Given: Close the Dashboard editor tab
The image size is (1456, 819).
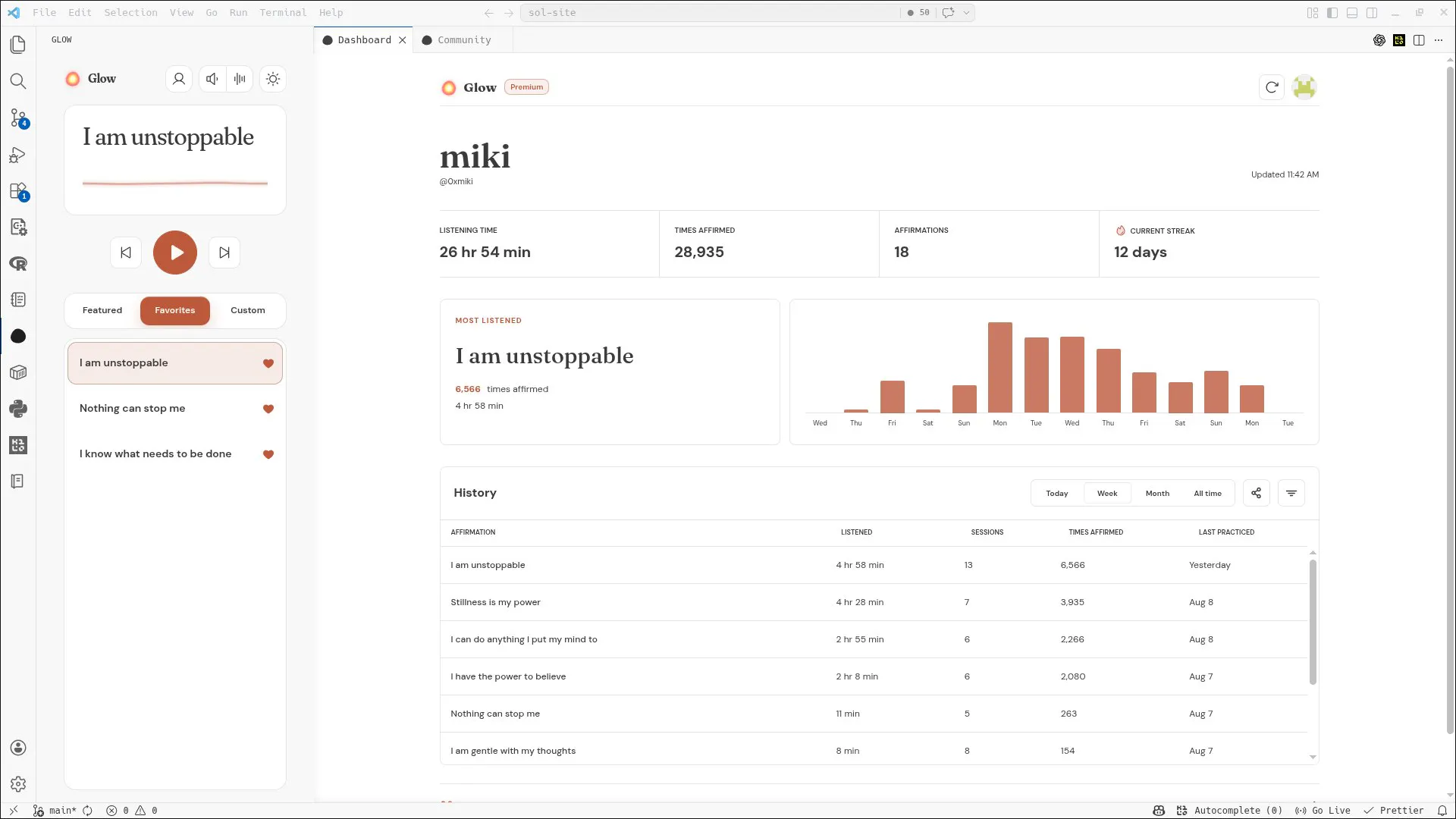Looking at the screenshot, I should [403, 40].
